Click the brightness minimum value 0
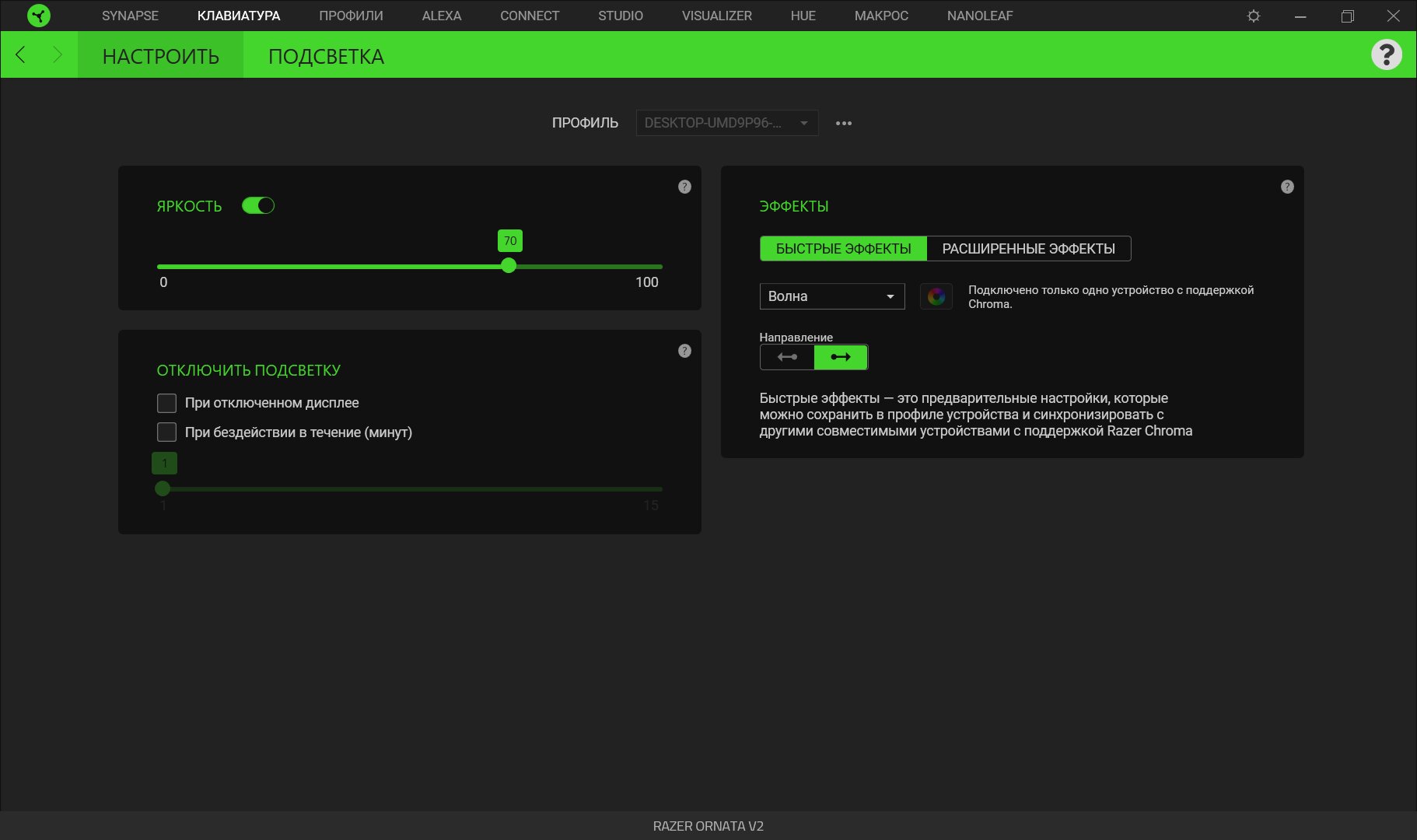The height and width of the screenshot is (840, 1417). click(x=163, y=282)
